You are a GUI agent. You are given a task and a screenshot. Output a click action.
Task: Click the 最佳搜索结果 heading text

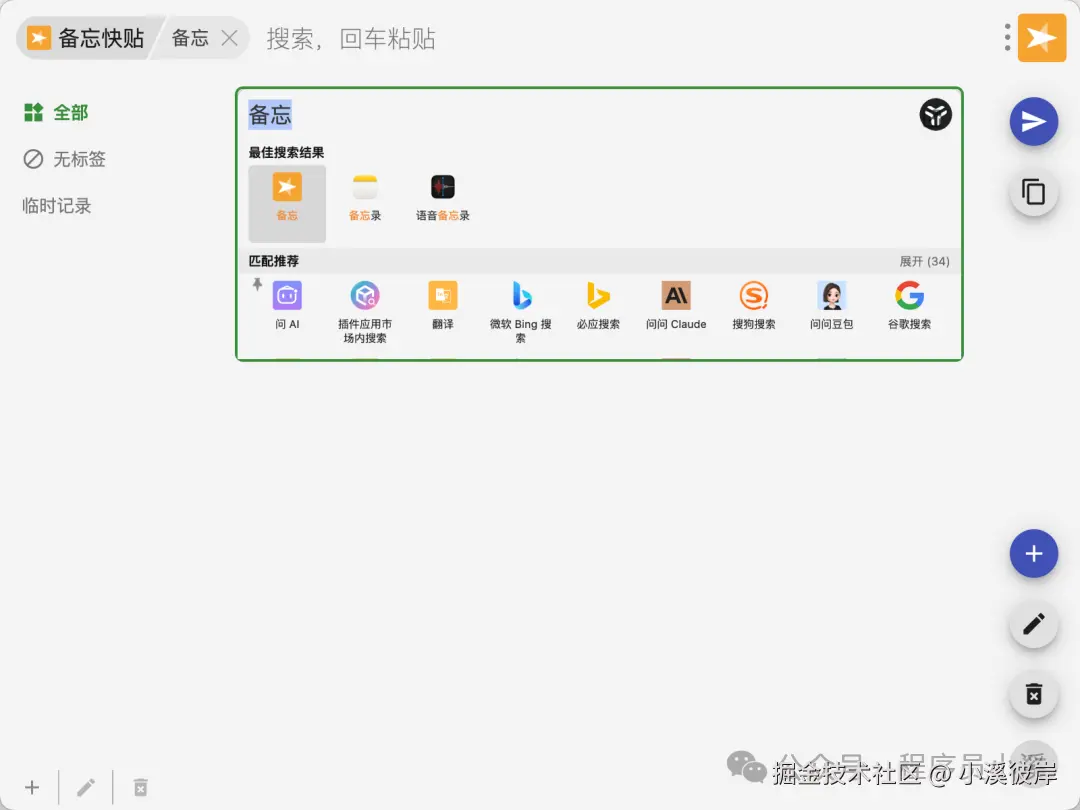287,152
